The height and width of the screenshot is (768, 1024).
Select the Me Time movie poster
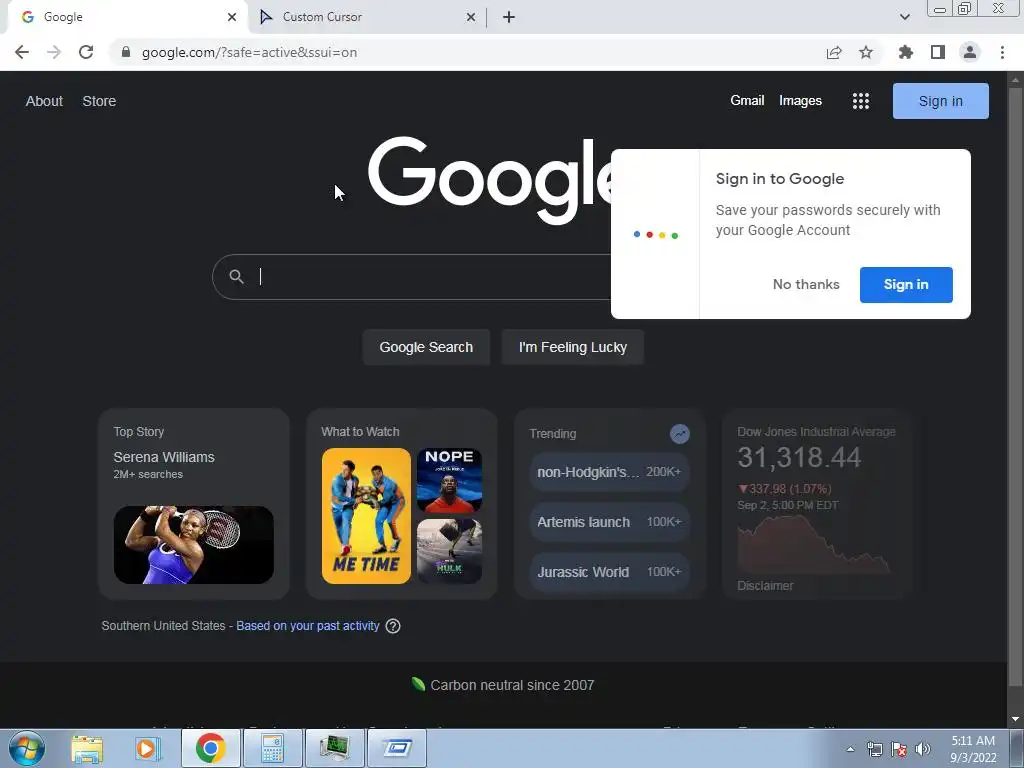tap(366, 516)
